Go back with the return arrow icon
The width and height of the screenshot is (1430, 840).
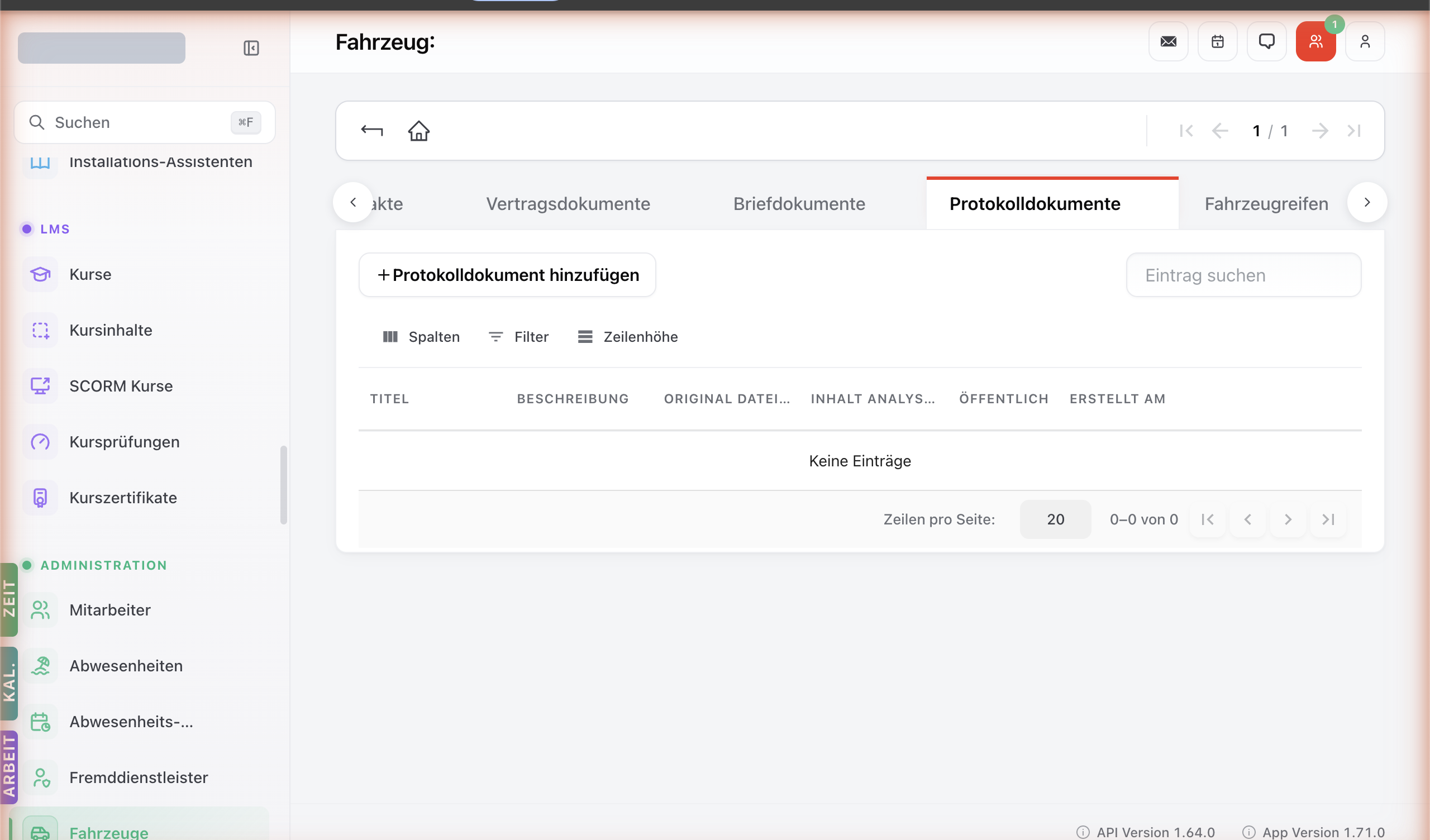pyautogui.click(x=372, y=131)
